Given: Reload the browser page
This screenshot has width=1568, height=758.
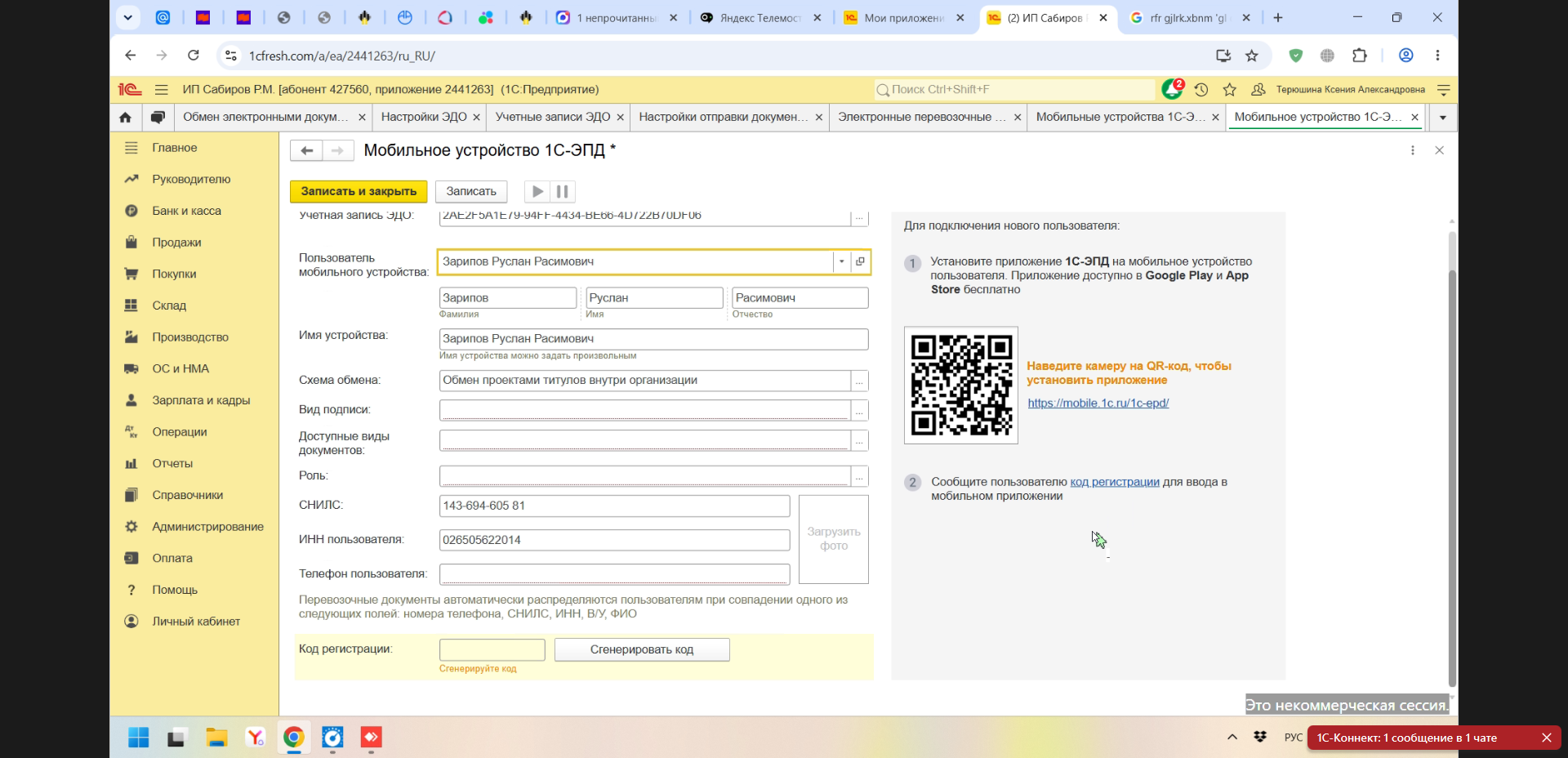Looking at the screenshot, I should 194,56.
